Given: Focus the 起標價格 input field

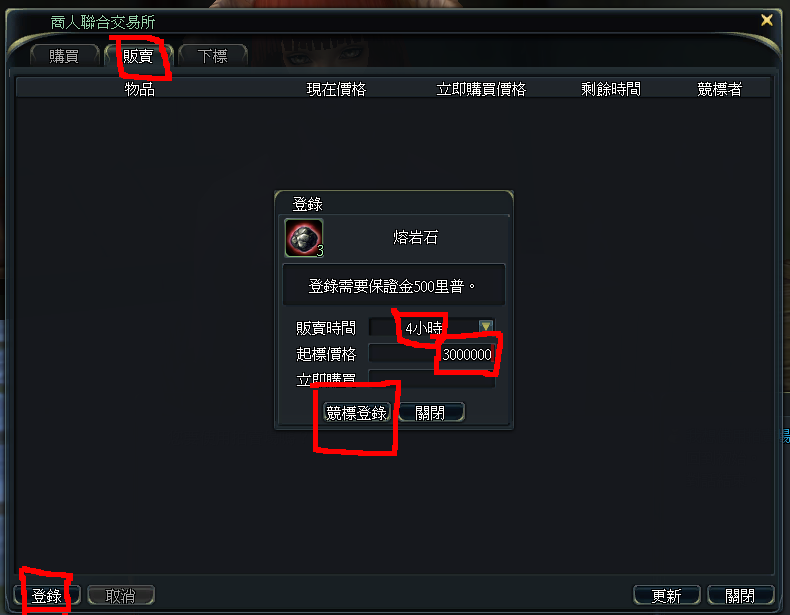Looking at the screenshot, I should coord(431,354).
